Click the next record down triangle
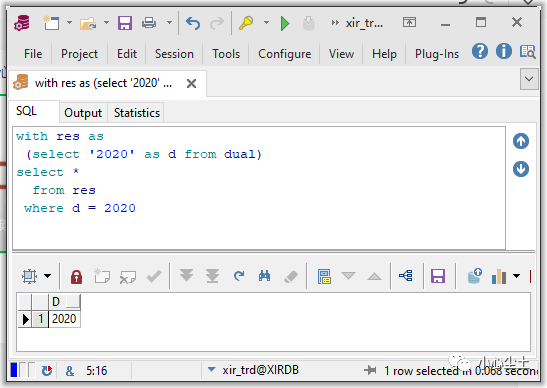This screenshot has width=547, height=388. coord(349,276)
